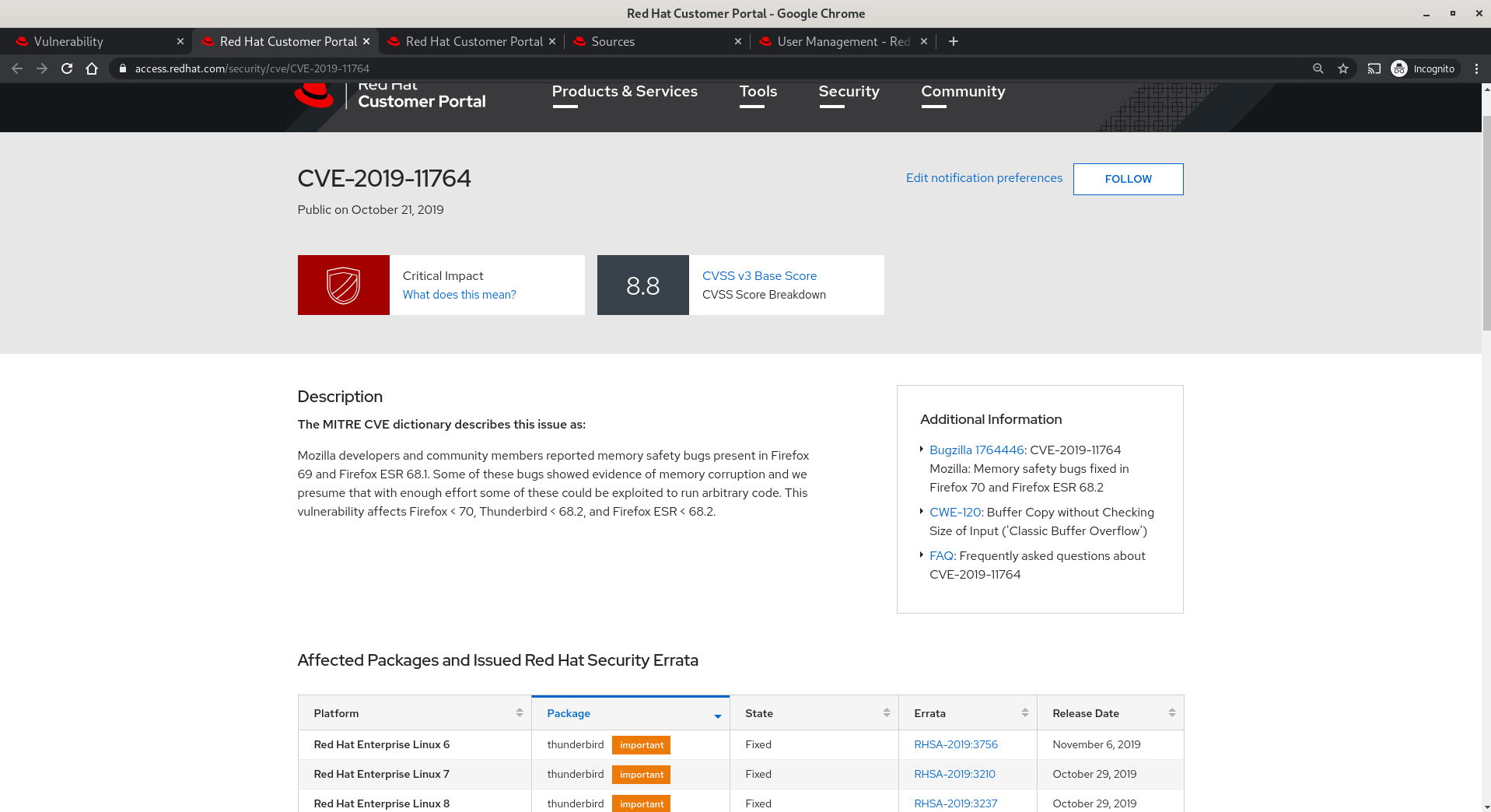This screenshot has height=812, width=1491.
Task: Open the Bugzilla 1764446 link
Action: coord(976,450)
